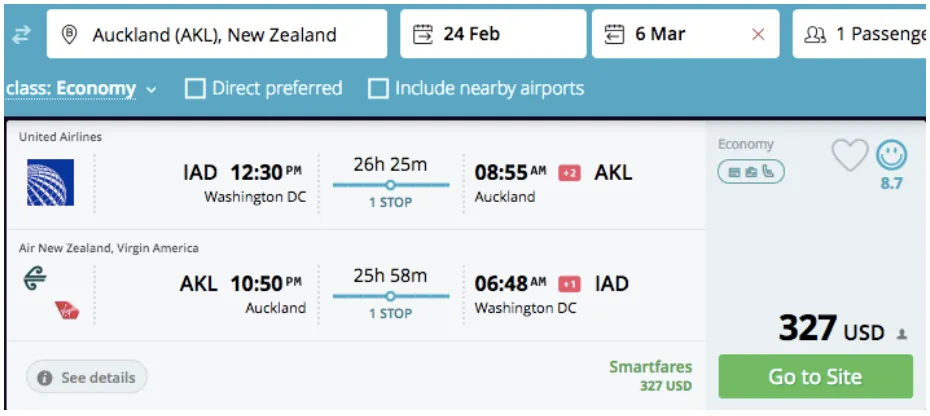
Task: Clear the 6 Mar return date with red X
Action: tap(758, 34)
